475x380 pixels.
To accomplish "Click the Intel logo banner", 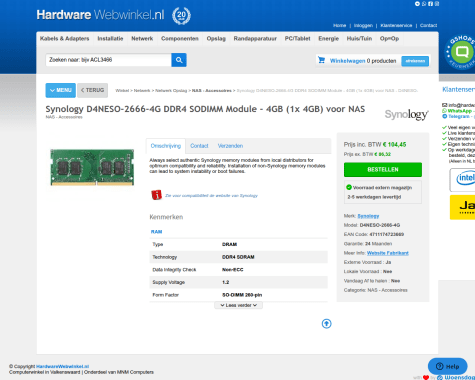I will [x=463, y=180].
